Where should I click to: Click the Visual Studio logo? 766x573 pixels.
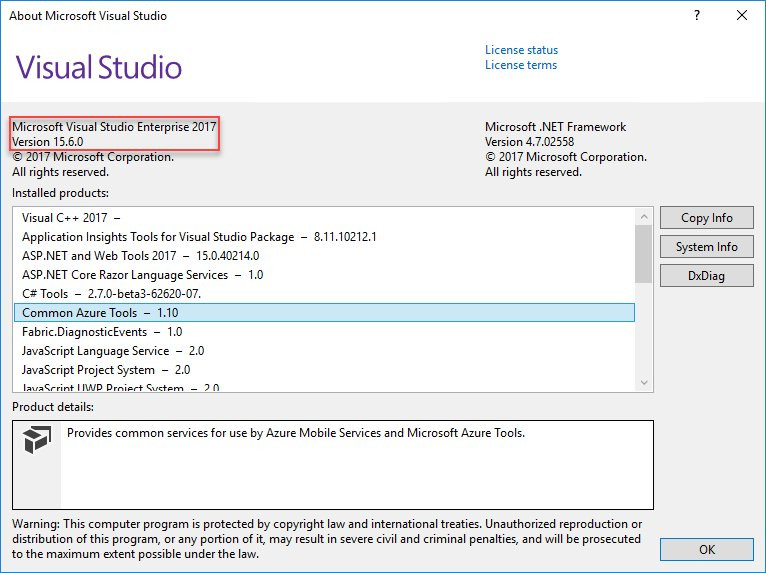point(99,67)
